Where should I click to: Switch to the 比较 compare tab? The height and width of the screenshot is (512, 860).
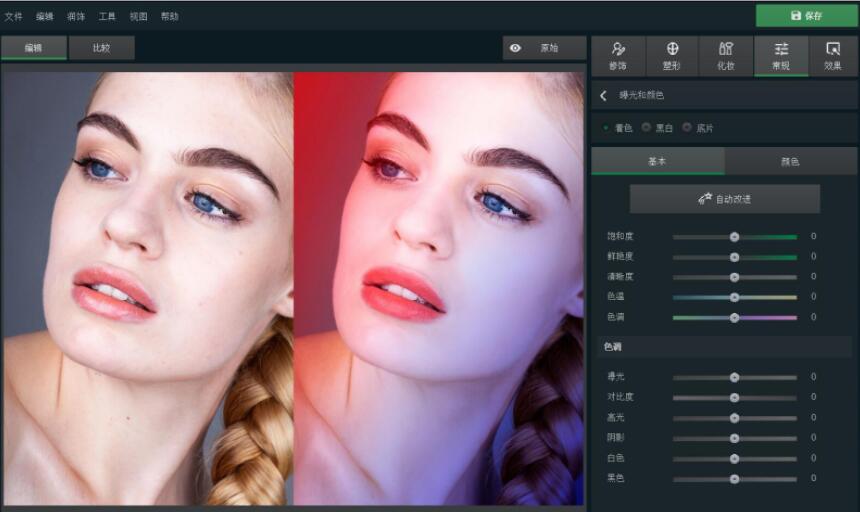(x=101, y=48)
